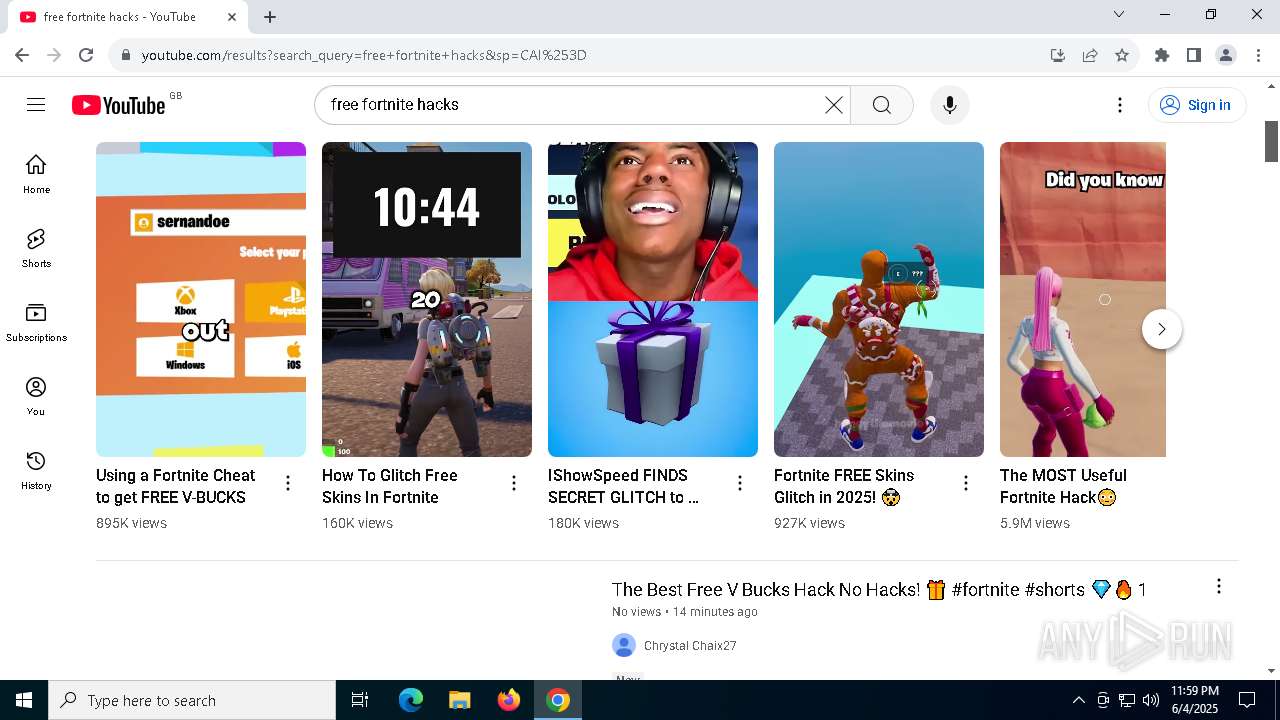
Task: Open 'The Best Free V Bucks Hack No Hacks!' video
Action: click(879, 590)
